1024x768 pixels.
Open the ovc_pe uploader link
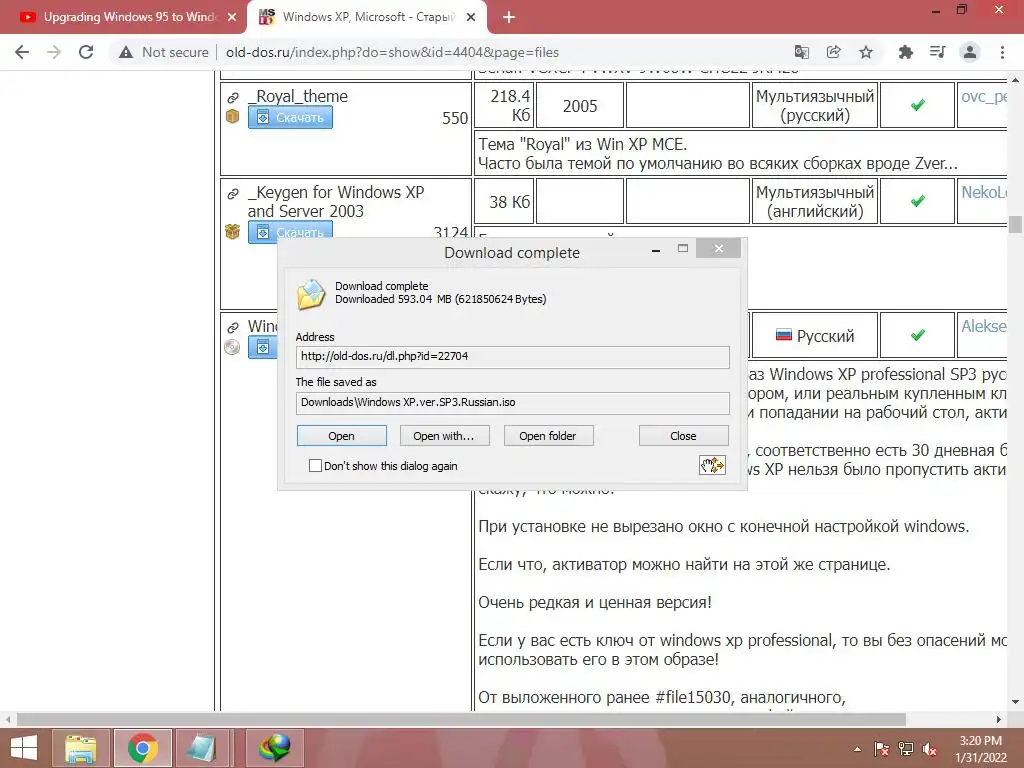click(983, 97)
